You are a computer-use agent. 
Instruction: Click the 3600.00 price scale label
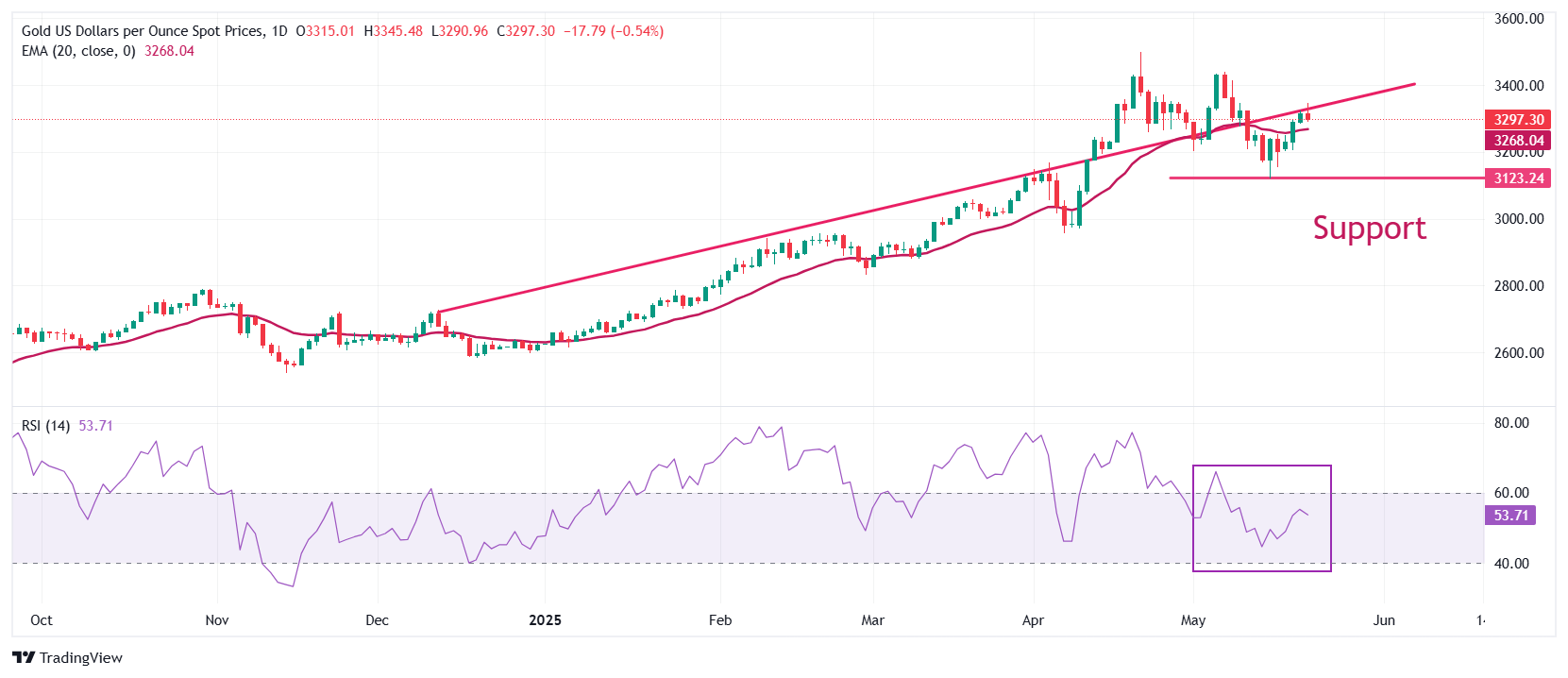1519,19
